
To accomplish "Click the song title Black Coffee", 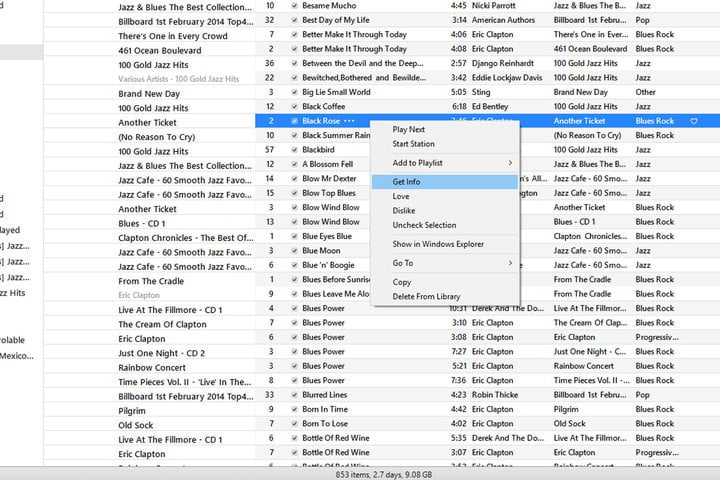I will (x=324, y=107).
